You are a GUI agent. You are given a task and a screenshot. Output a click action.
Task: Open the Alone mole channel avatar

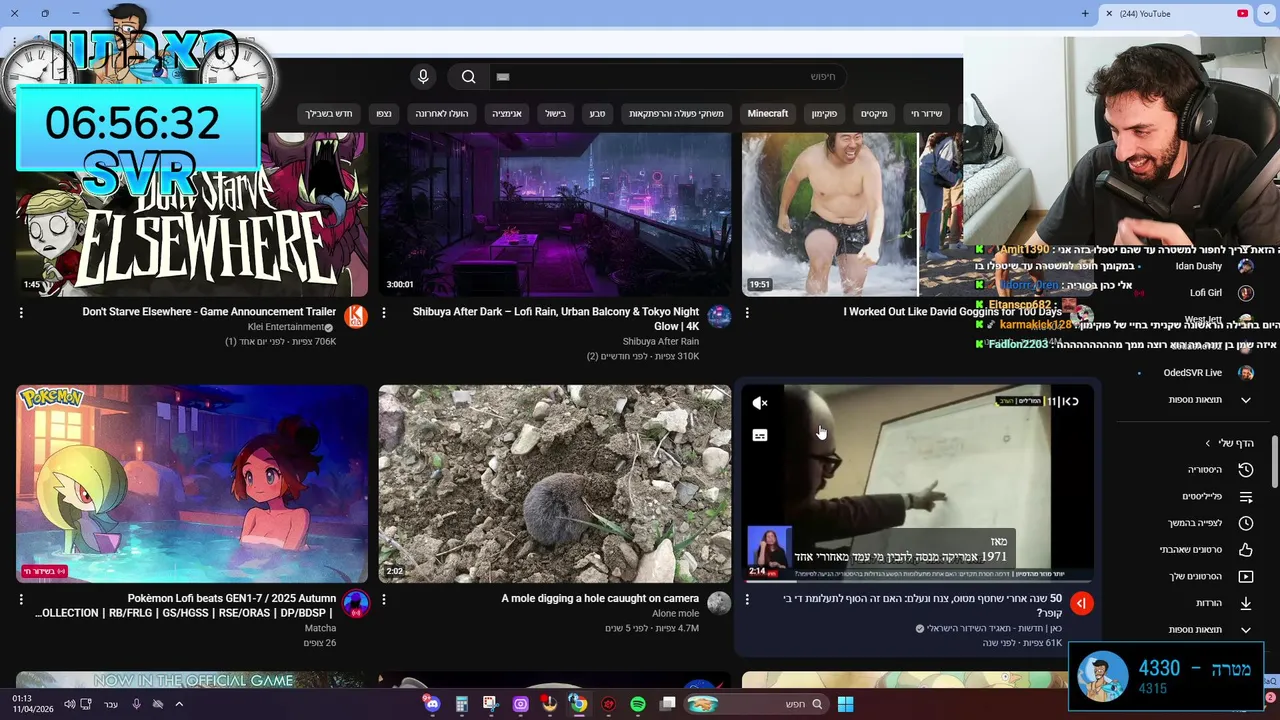coord(719,603)
